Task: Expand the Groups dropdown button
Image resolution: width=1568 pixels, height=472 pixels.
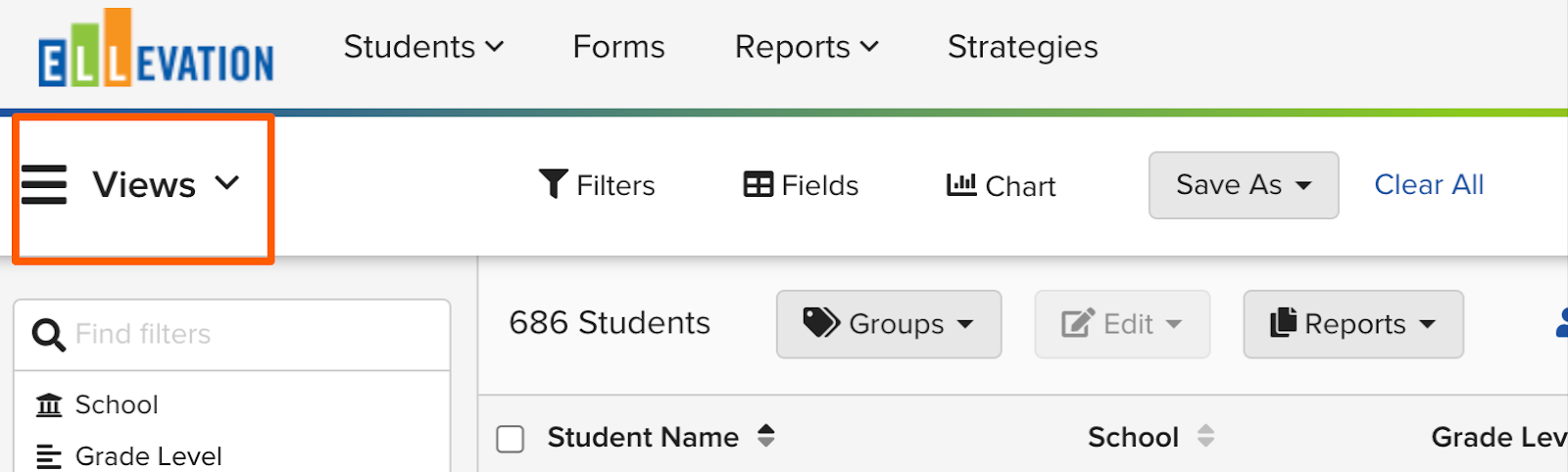Action: click(889, 324)
